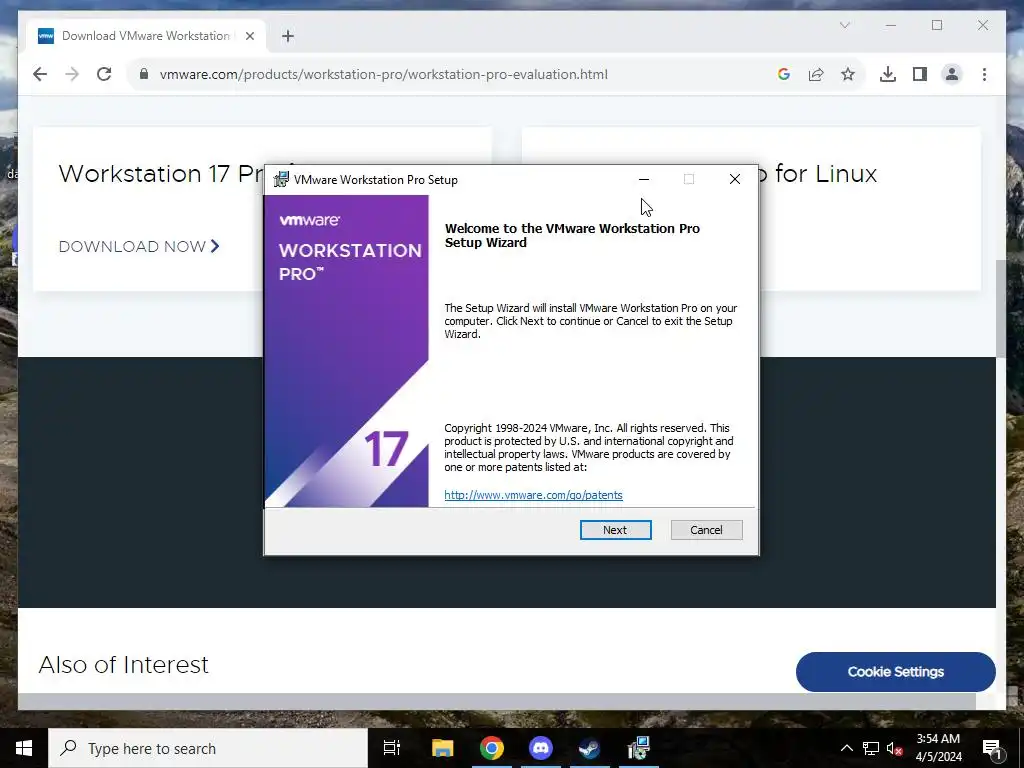Click the network icon in the system tray
This screenshot has width=1024, height=768.
point(871,748)
